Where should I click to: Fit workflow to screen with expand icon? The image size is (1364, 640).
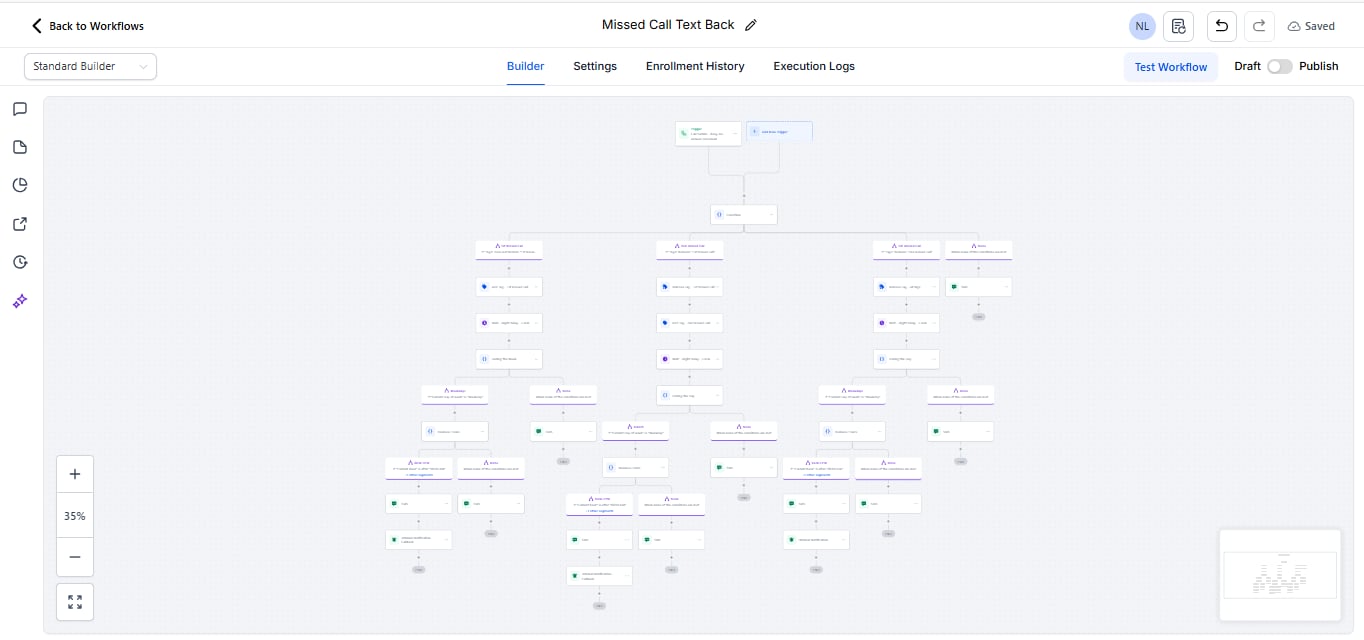click(75, 602)
